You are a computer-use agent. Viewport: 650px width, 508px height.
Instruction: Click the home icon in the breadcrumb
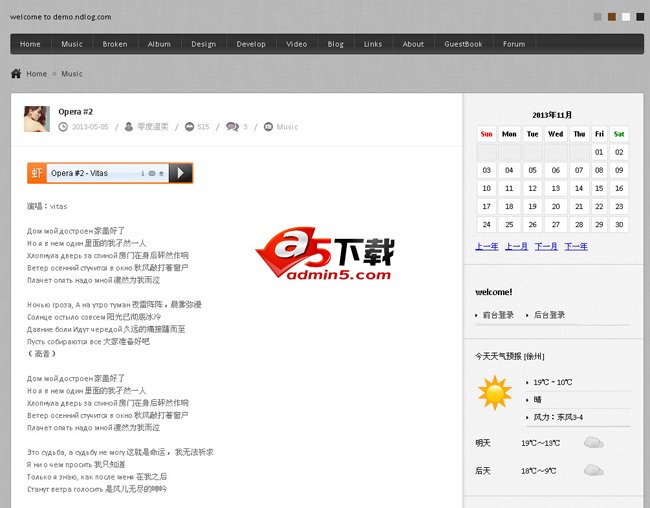[16, 73]
